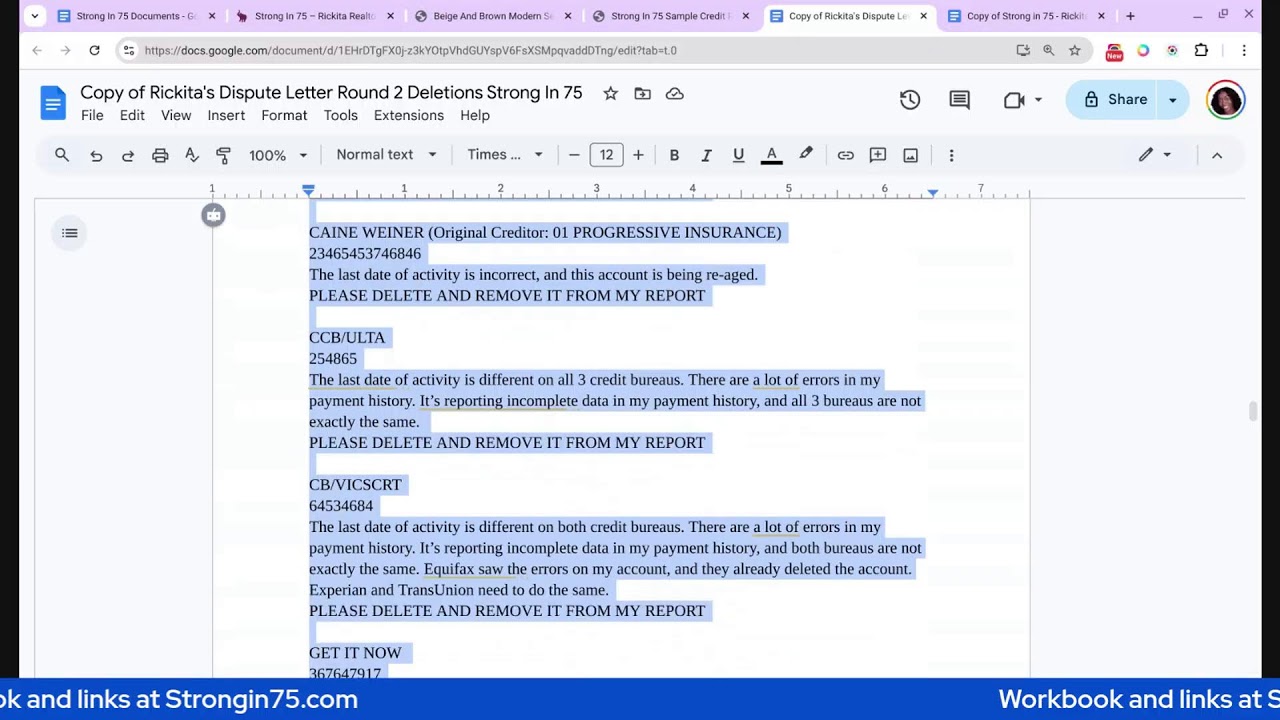
Task: Star this dispute letter document
Action: (610, 93)
